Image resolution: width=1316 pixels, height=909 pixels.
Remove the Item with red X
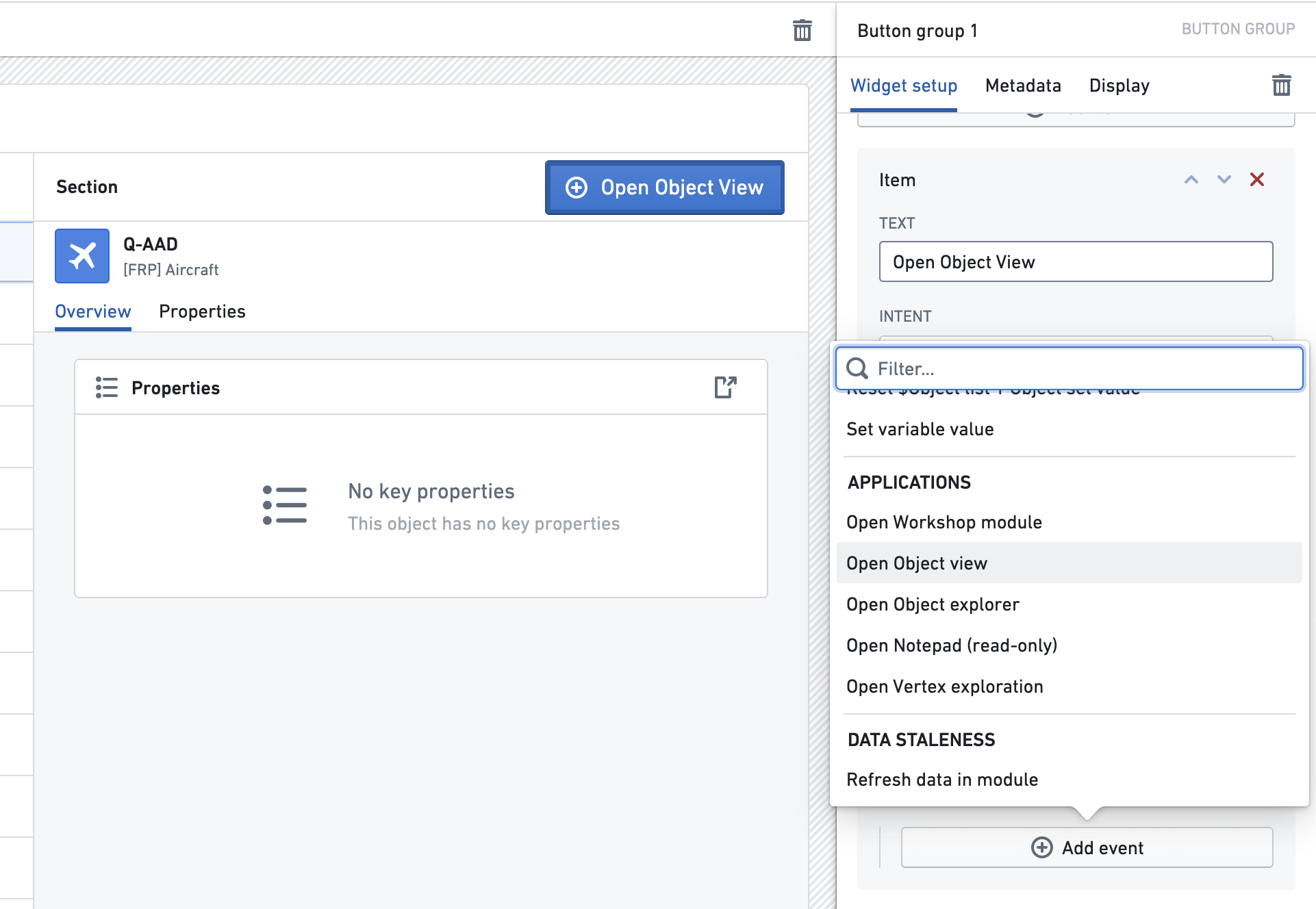point(1257,179)
